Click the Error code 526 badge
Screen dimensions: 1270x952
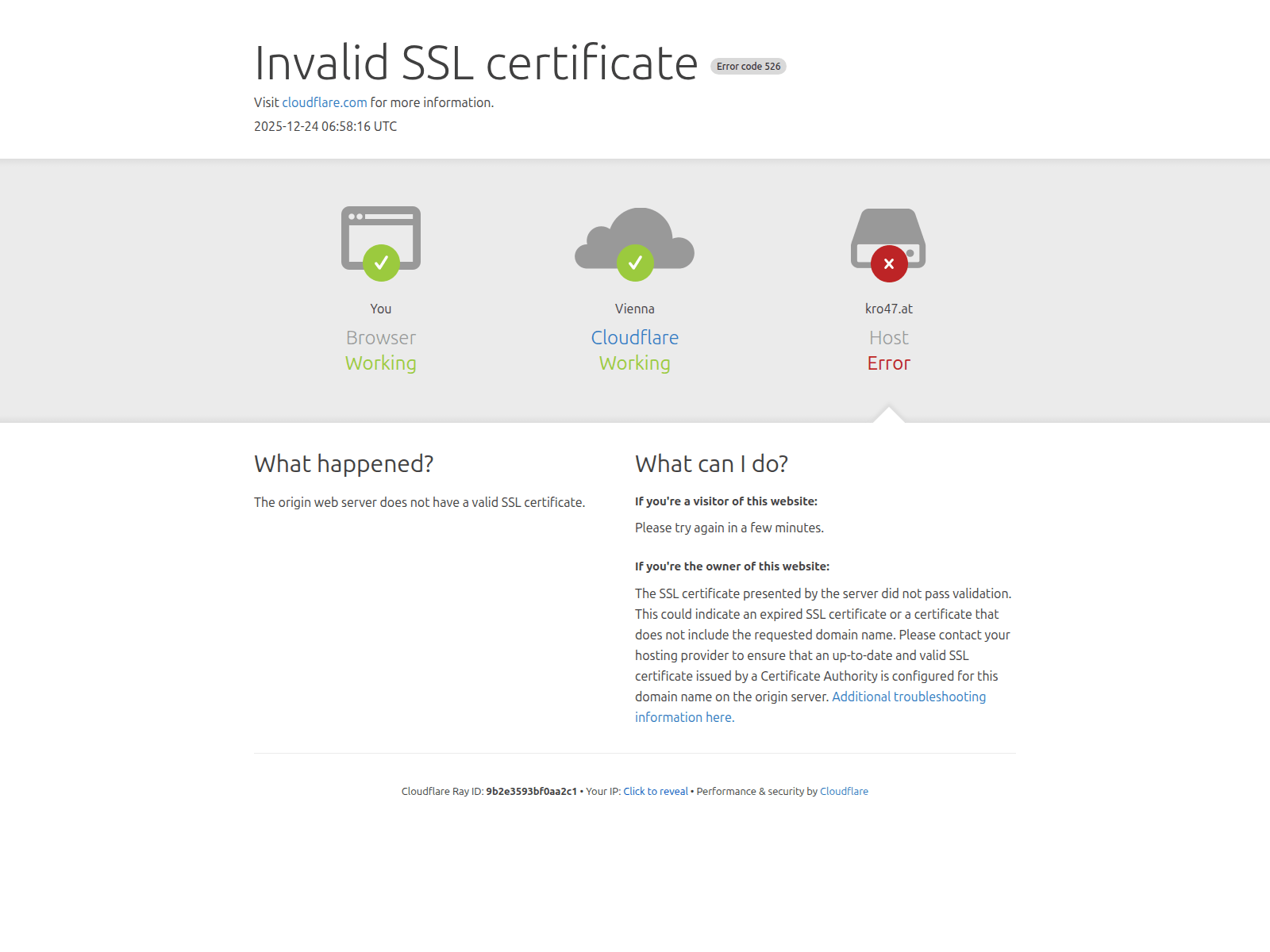(748, 66)
